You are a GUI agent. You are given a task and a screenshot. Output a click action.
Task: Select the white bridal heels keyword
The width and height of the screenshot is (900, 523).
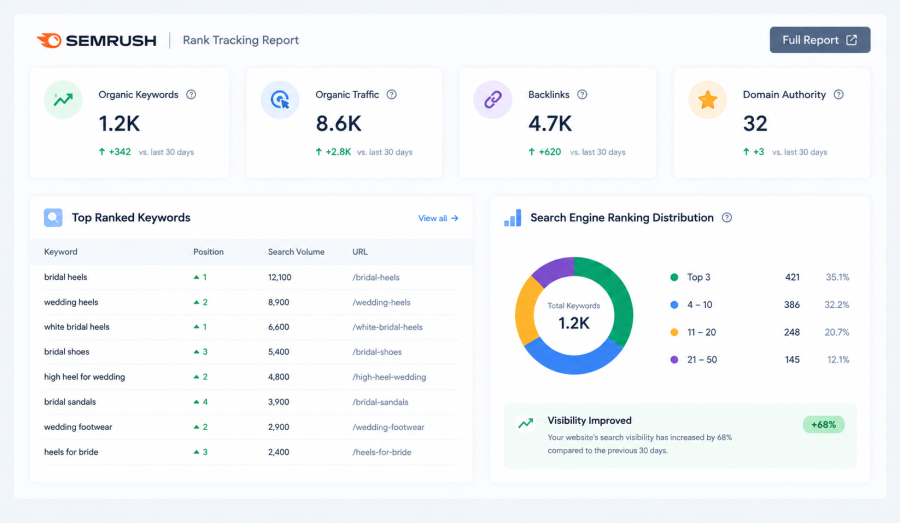point(77,327)
